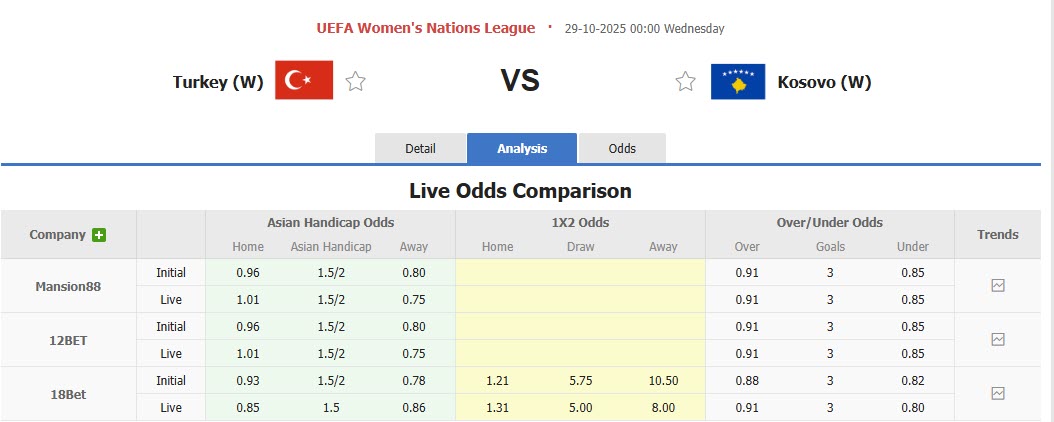The image size is (1054, 422).
Task: Open the Odds tab
Action: coord(622,148)
